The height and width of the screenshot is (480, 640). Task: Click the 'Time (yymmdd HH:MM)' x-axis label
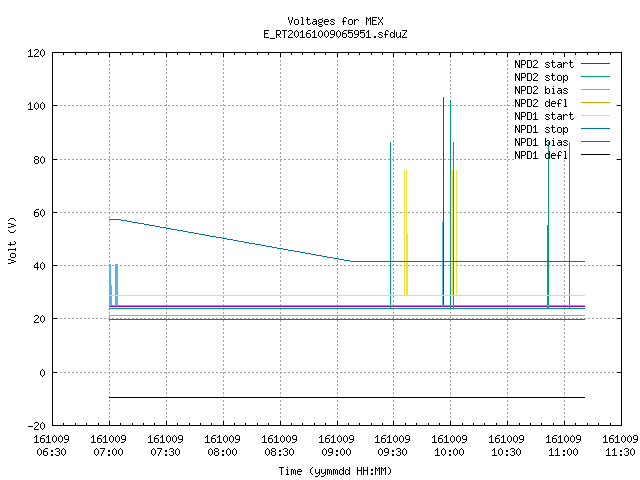pyautogui.click(x=335, y=471)
